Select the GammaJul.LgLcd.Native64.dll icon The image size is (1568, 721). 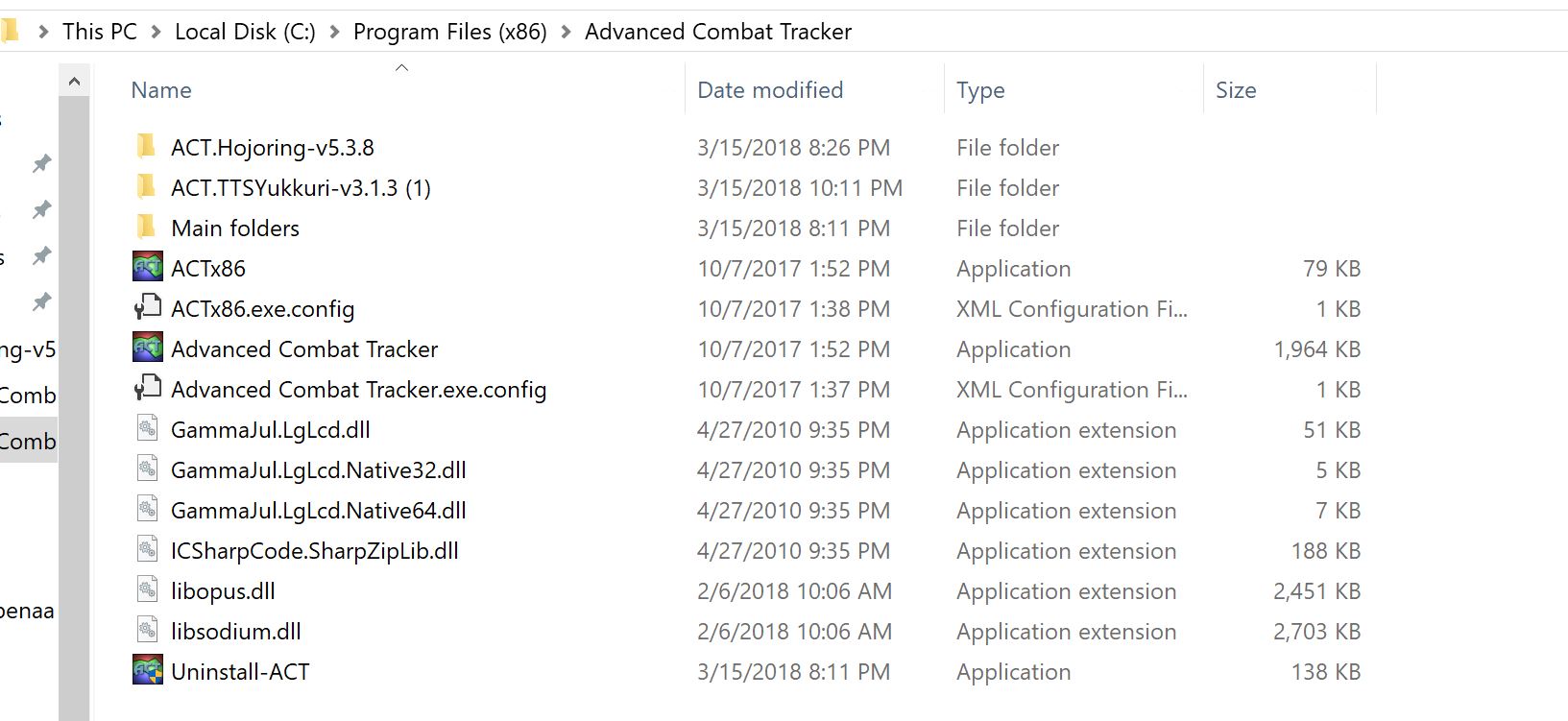pos(146,507)
